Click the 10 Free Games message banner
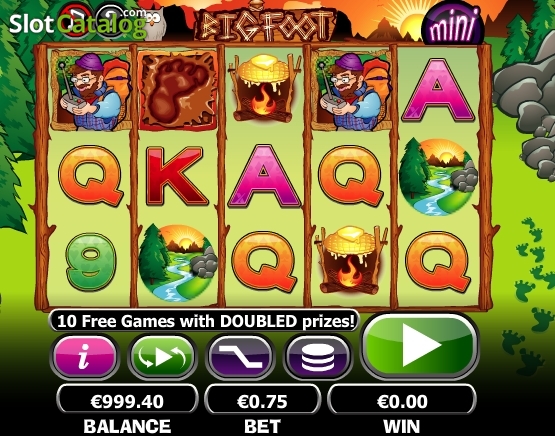Viewport: 555px width, 436px height. pos(205,321)
